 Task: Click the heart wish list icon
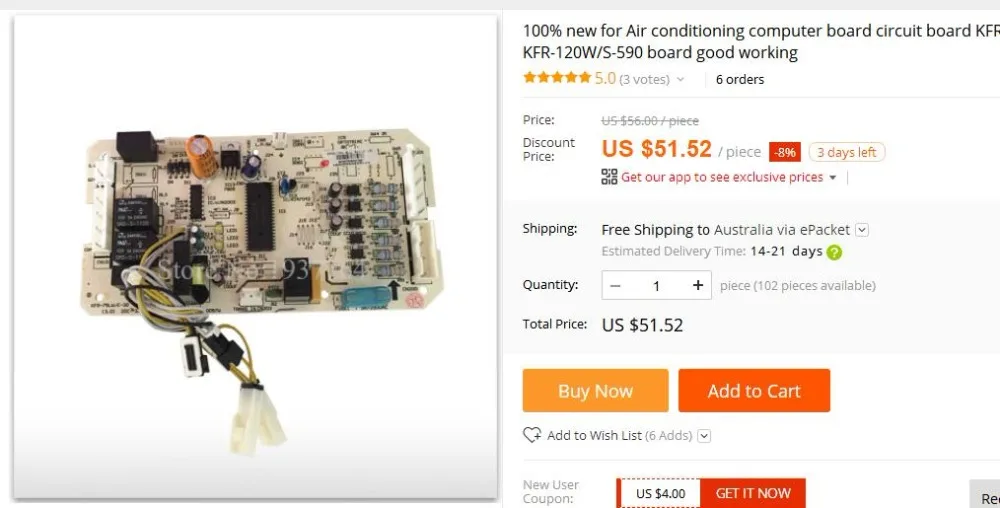tap(532, 435)
